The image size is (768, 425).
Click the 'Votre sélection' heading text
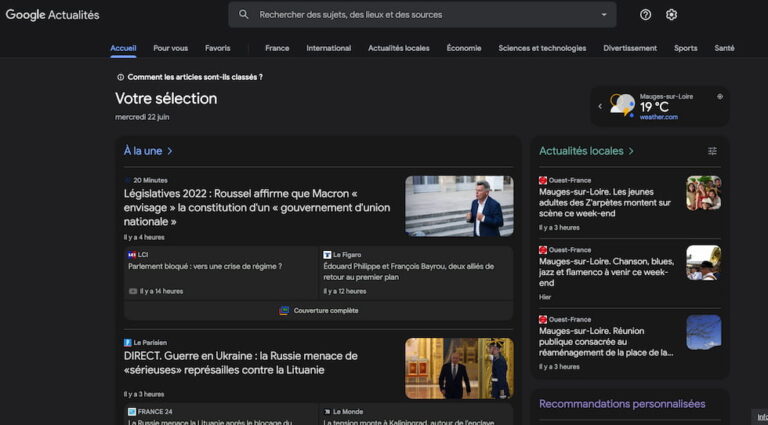(x=166, y=98)
